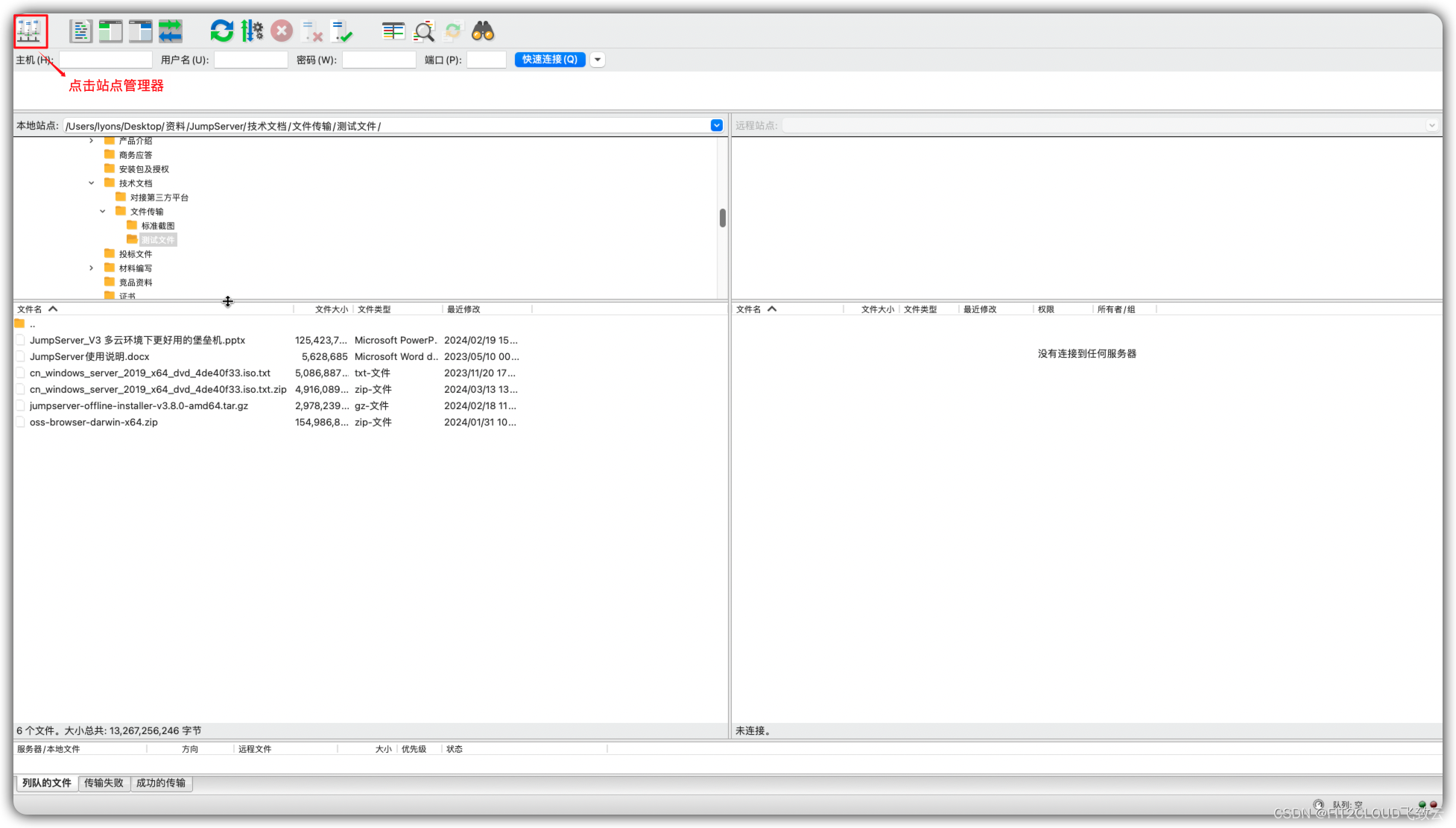The image size is (1456, 828).
Task: Select the 标准截图 folder
Action: (x=158, y=226)
